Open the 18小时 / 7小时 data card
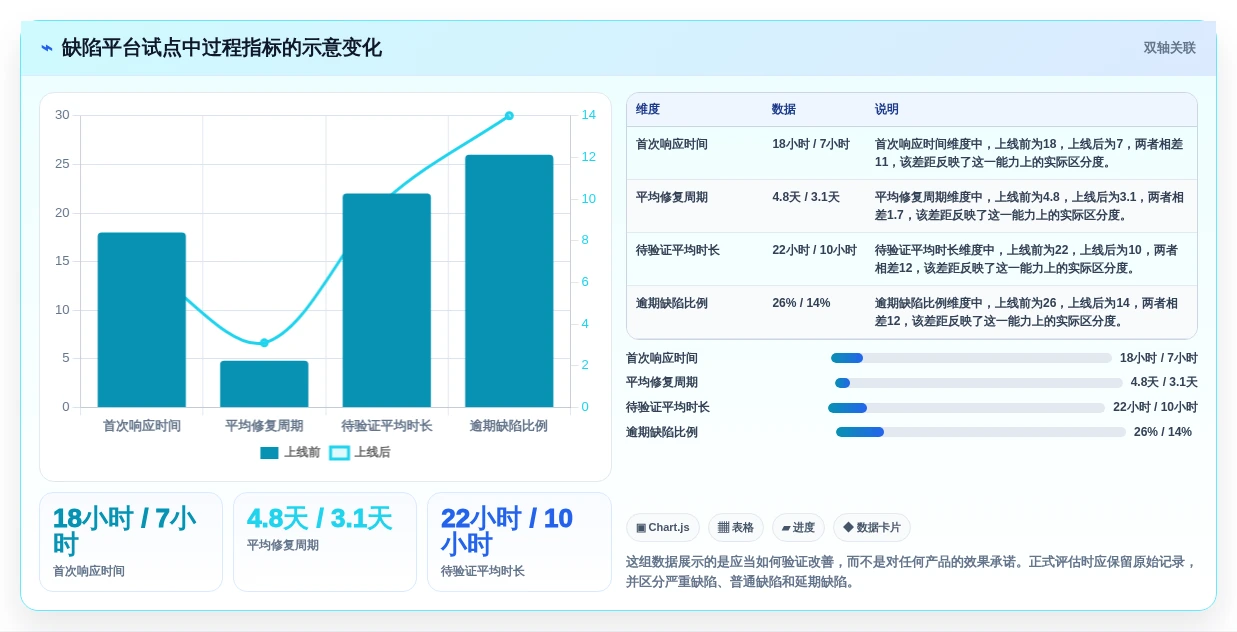 pos(131,542)
